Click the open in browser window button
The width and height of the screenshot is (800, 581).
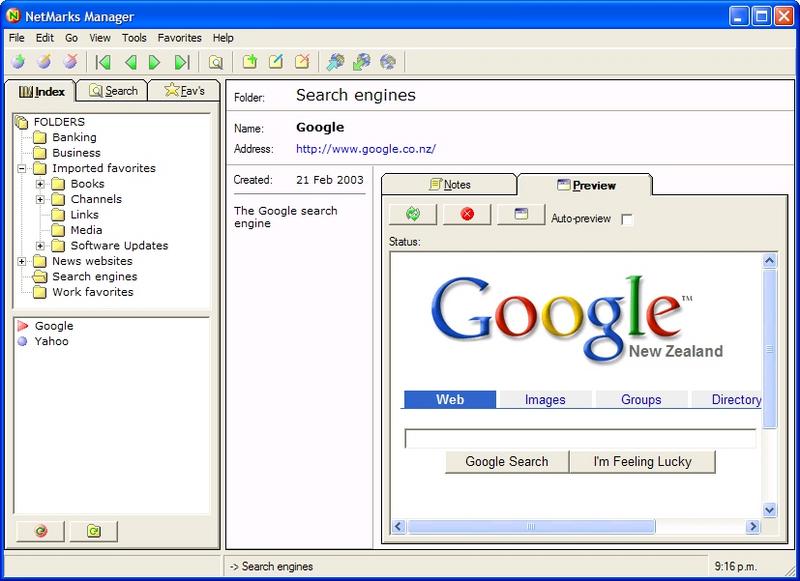[521, 214]
